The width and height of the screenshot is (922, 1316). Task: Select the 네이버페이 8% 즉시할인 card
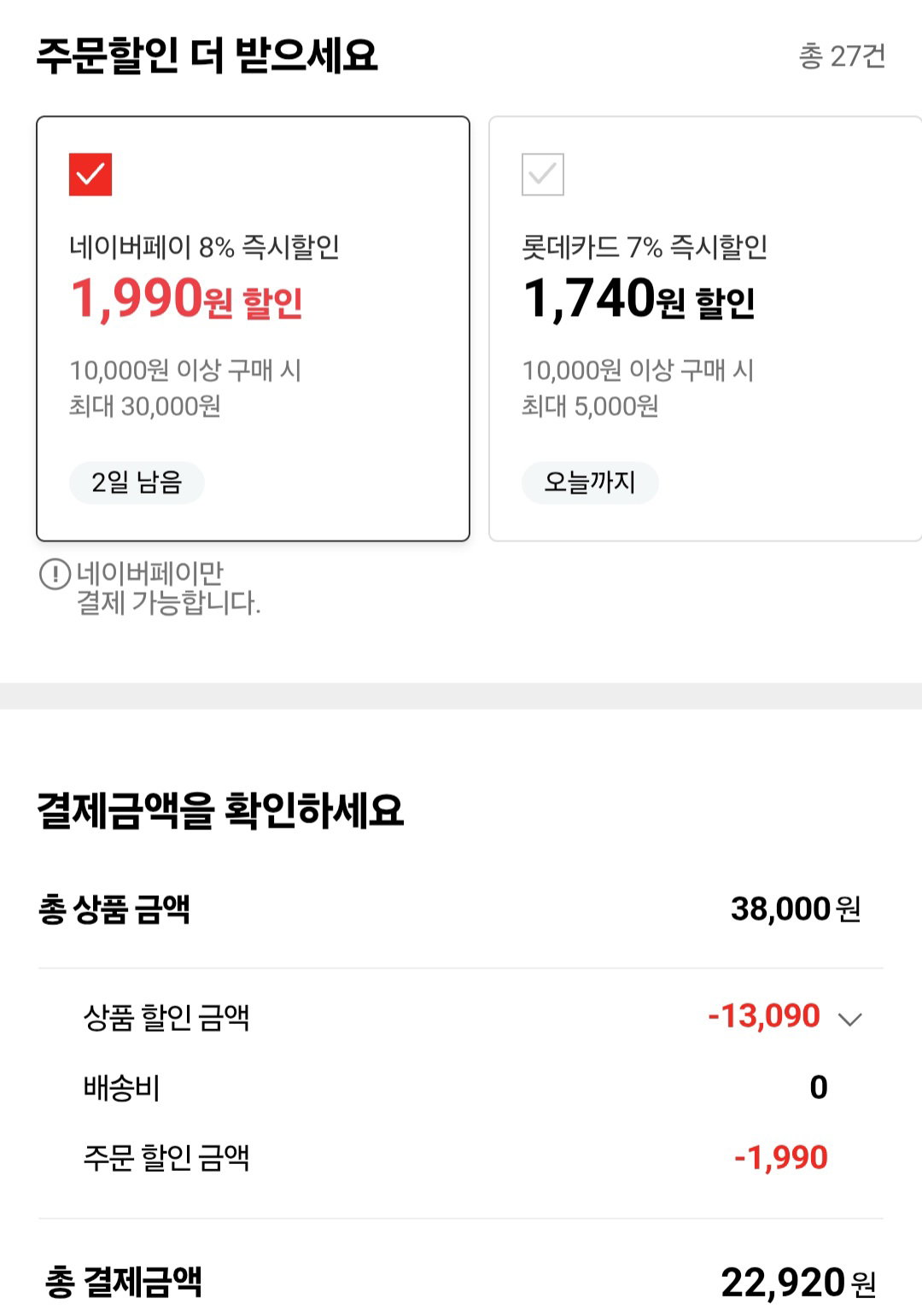tap(253, 329)
